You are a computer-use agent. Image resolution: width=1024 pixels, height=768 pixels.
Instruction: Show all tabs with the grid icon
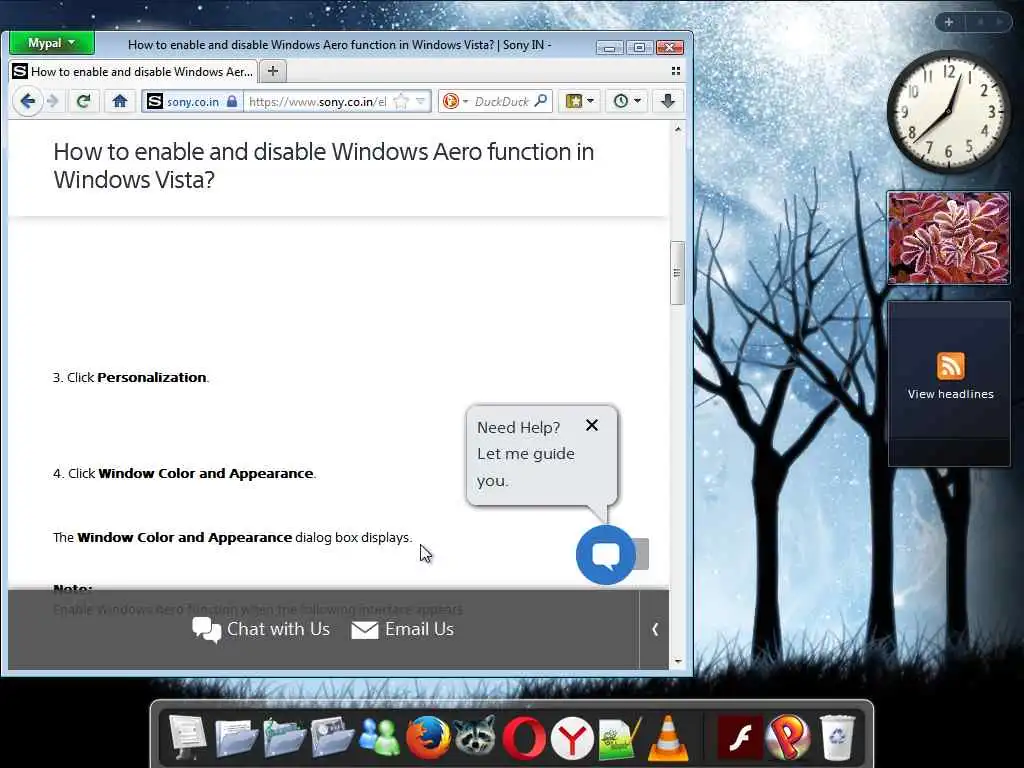(676, 71)
